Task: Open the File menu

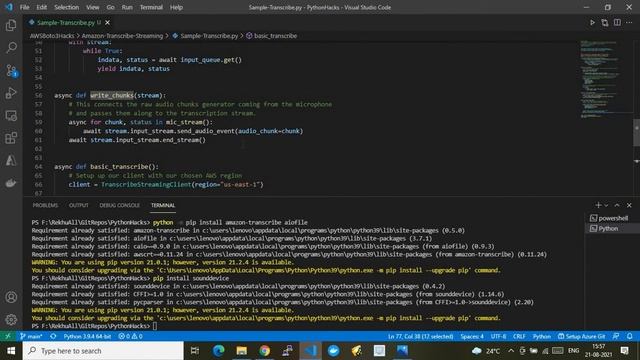Action: tap(24, 7)
